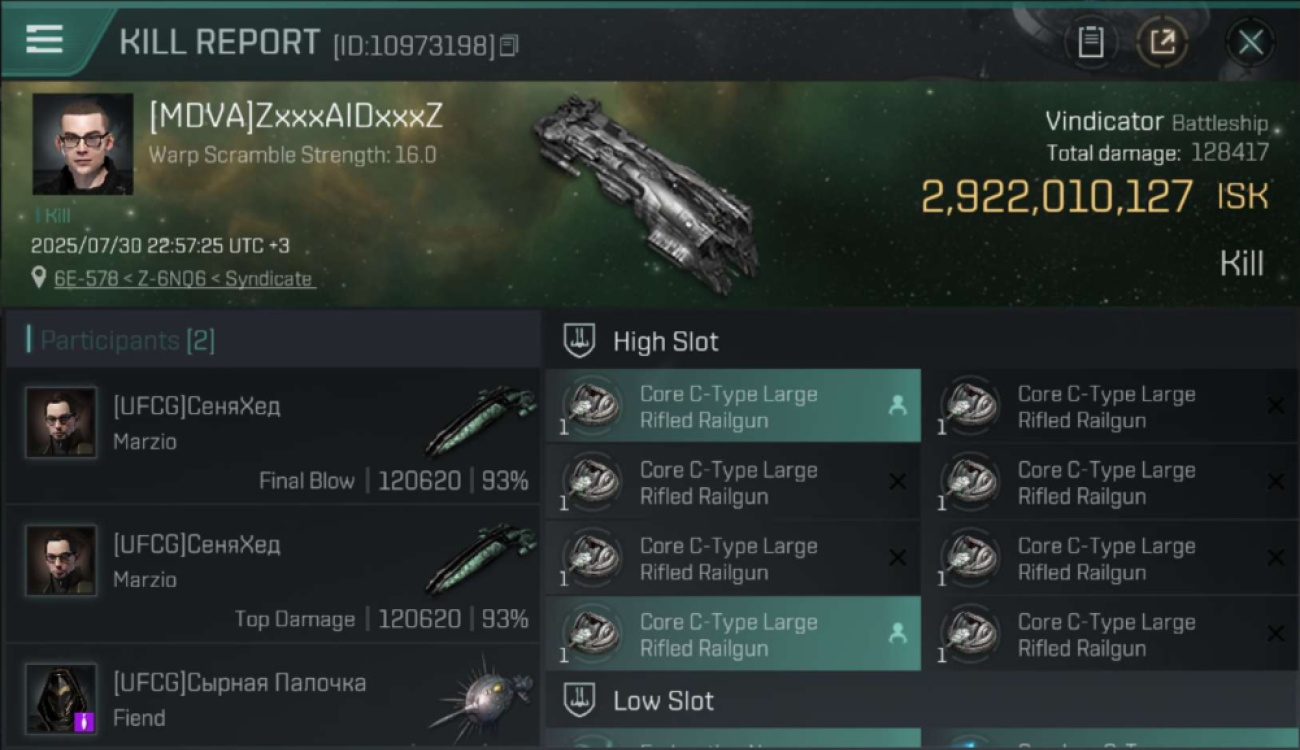Image resolution: width=1300 pixels, height=750 pixels.
Task: Open victim ZxxxAIDxxxZ's portrait
Action: 83,144
